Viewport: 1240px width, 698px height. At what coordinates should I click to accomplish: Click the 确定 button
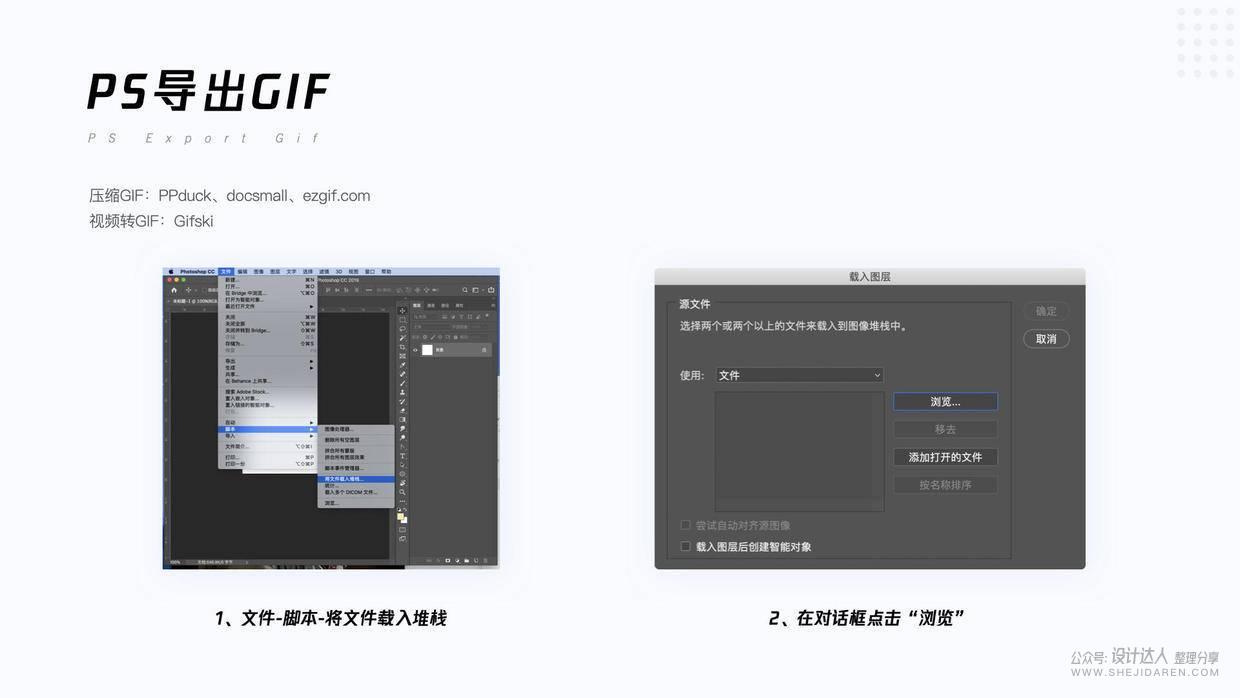[x=1046, y=311]
